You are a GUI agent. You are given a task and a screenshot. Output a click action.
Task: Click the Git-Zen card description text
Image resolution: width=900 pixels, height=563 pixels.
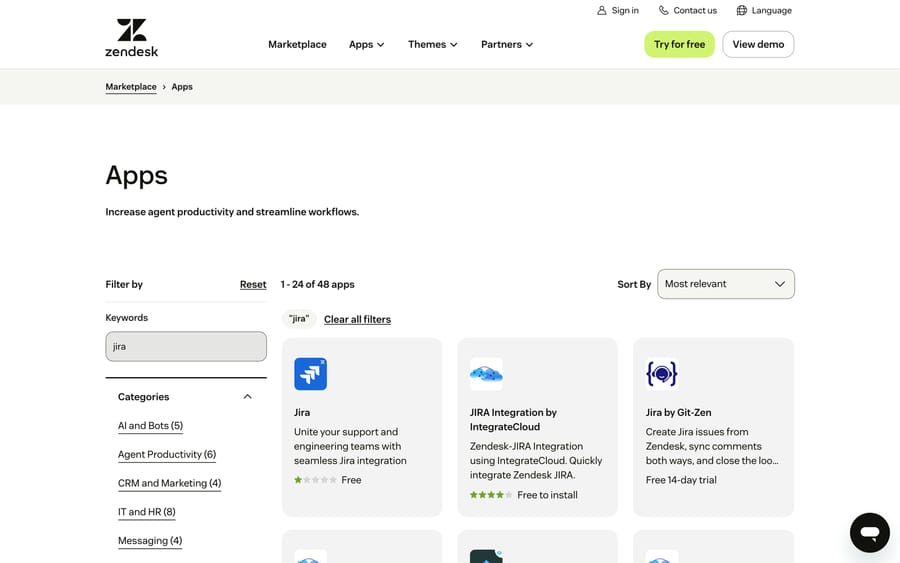[x=712, y=446]
